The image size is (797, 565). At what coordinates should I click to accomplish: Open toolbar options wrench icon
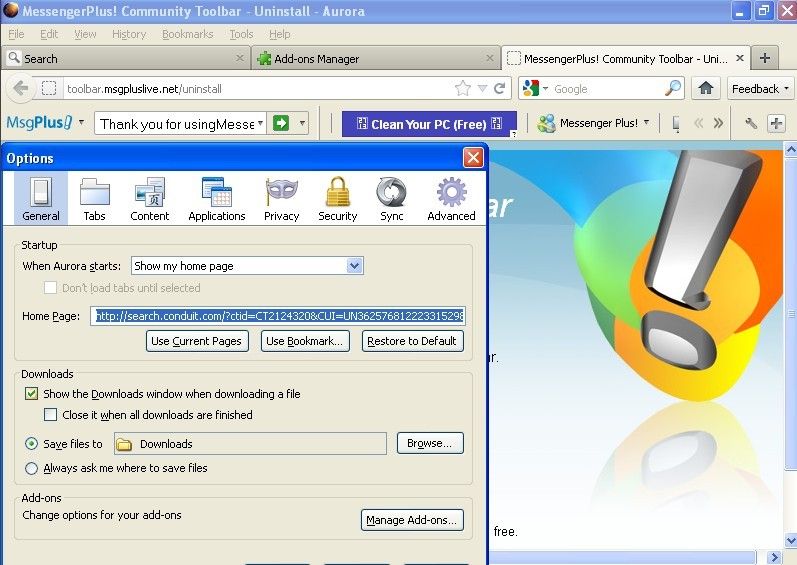click(750, 123)
